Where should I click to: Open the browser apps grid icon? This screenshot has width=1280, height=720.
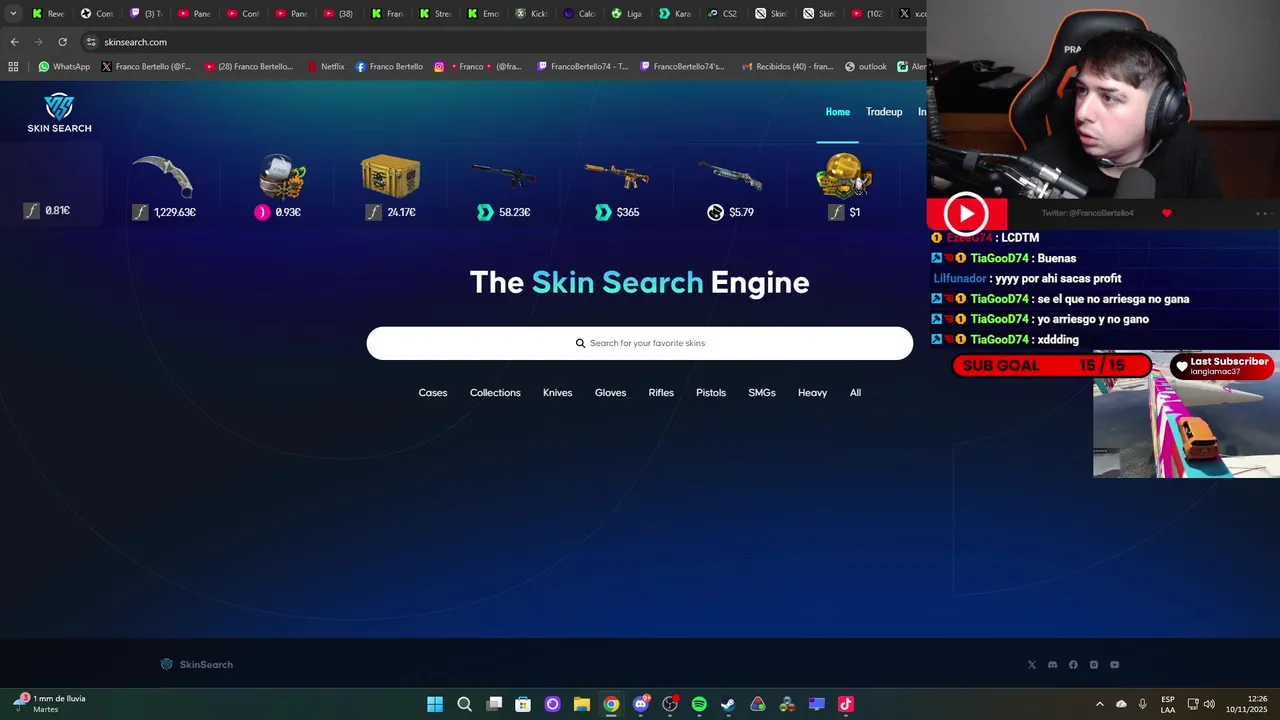pos(13,67)
